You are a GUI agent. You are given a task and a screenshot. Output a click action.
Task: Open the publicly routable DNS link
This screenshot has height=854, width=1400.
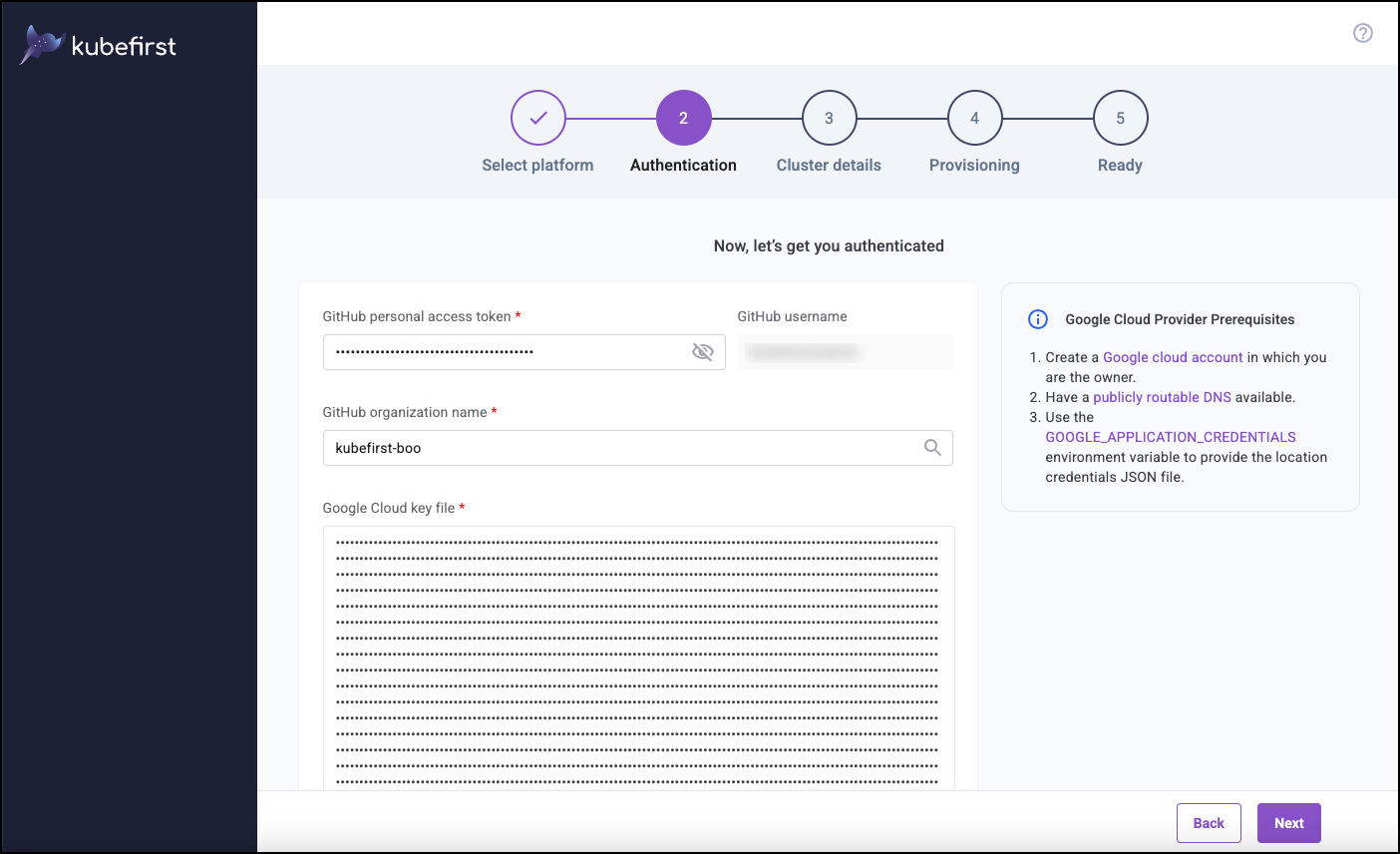pyautogui.click(x=1162, y=397)
